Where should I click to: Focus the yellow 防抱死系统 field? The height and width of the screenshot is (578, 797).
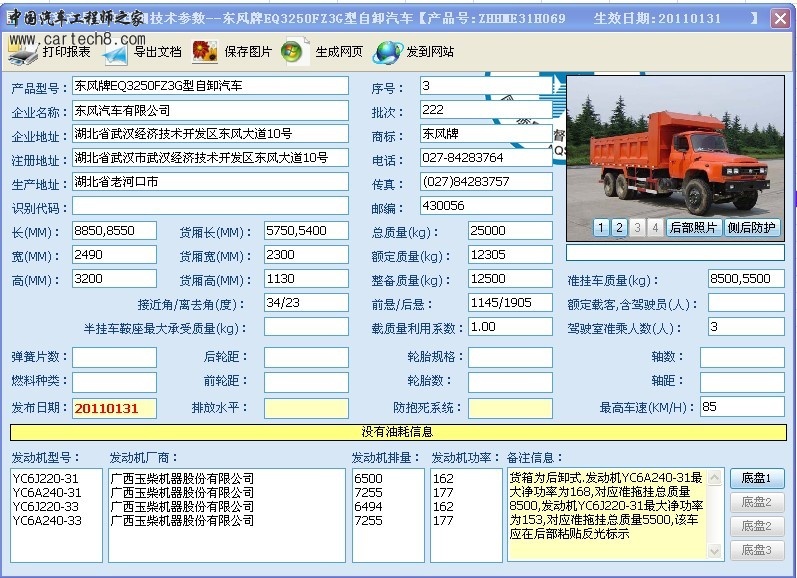[x=510, y=408]
